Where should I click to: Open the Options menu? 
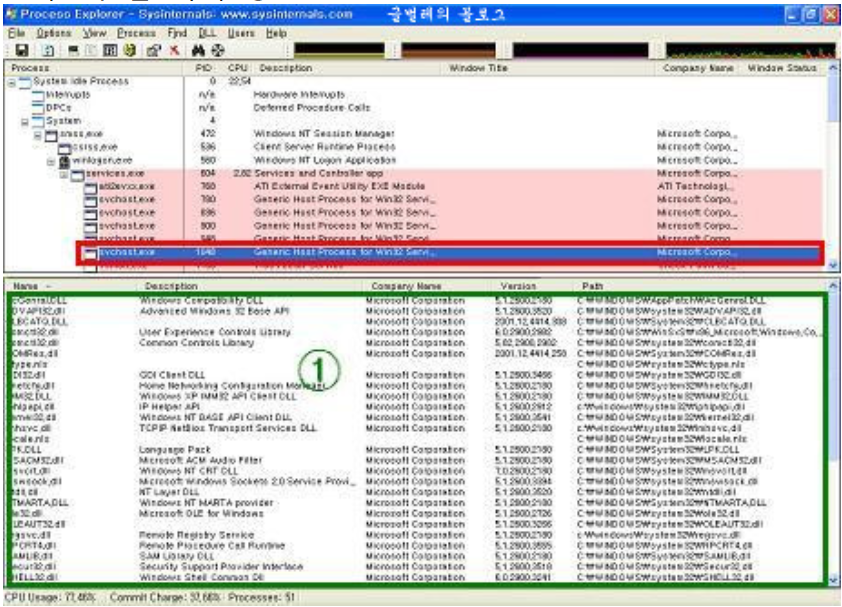pyautogui.click(x=54, y=33)
